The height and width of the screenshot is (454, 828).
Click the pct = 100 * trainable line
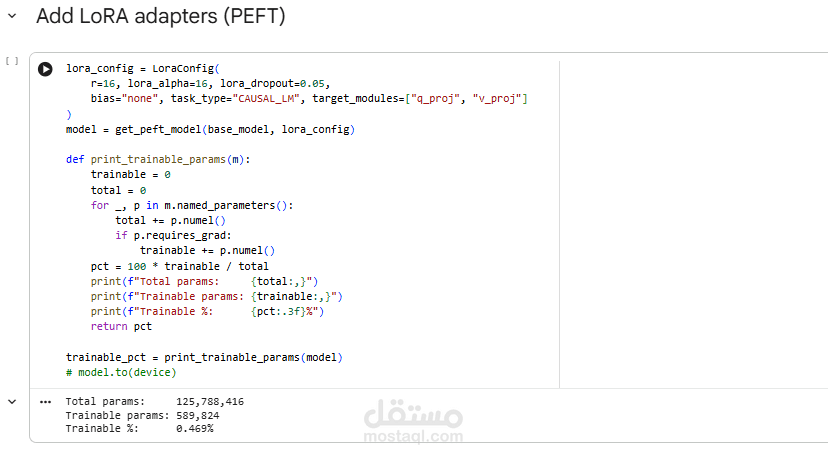179,266
